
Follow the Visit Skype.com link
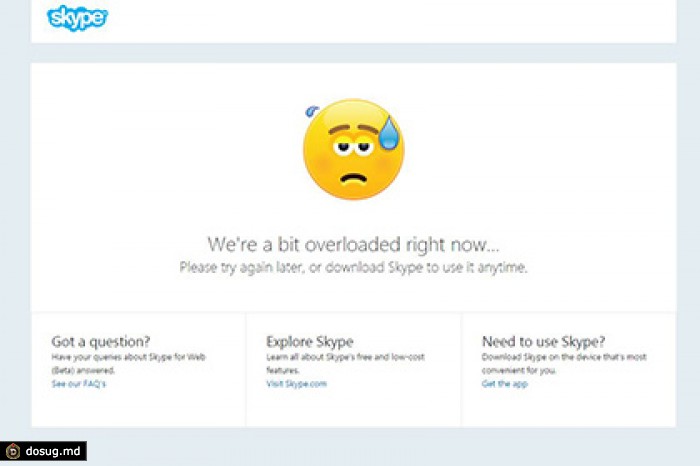(296, 384)
